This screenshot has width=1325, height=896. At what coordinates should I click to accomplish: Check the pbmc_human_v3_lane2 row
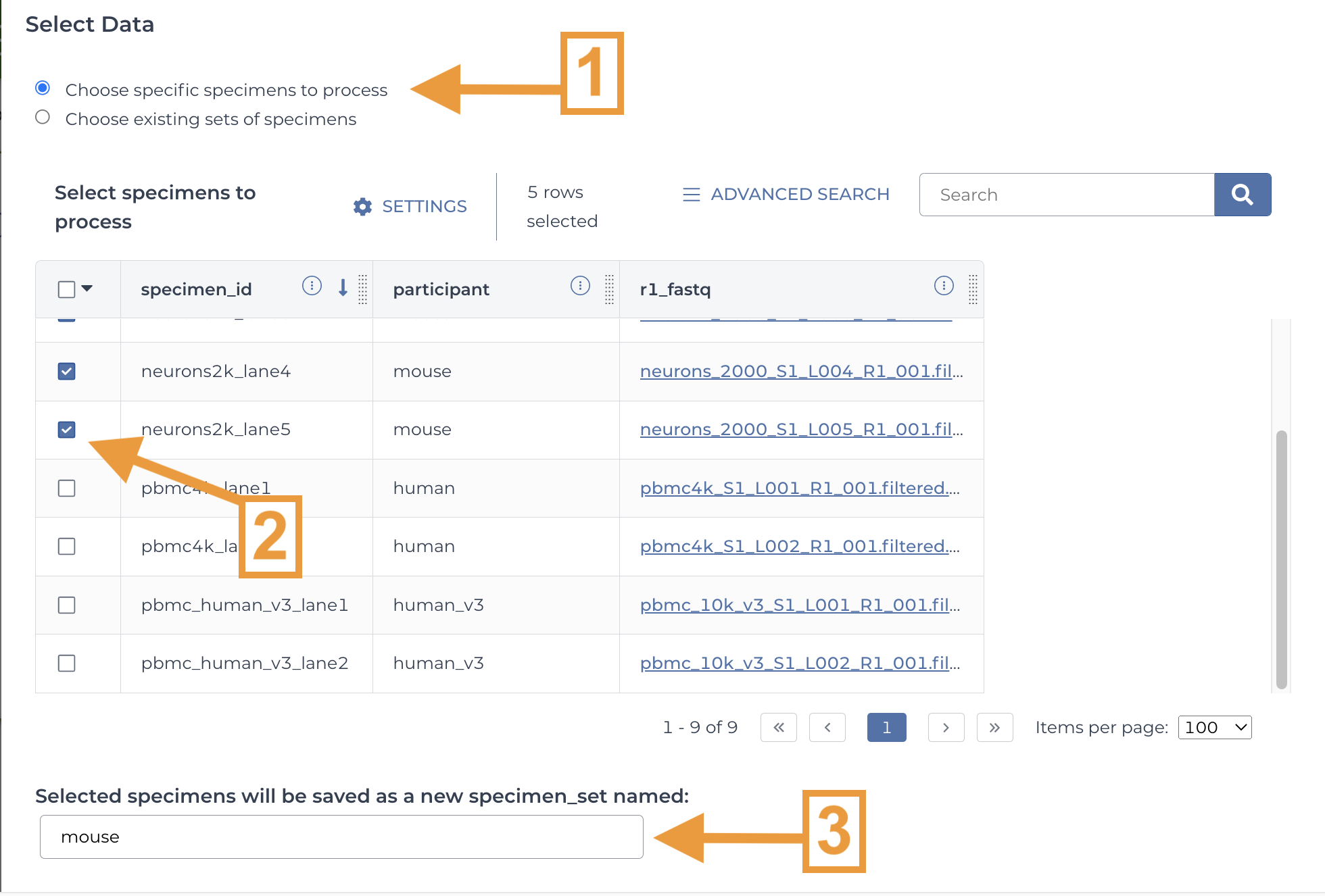pos(66,663)
